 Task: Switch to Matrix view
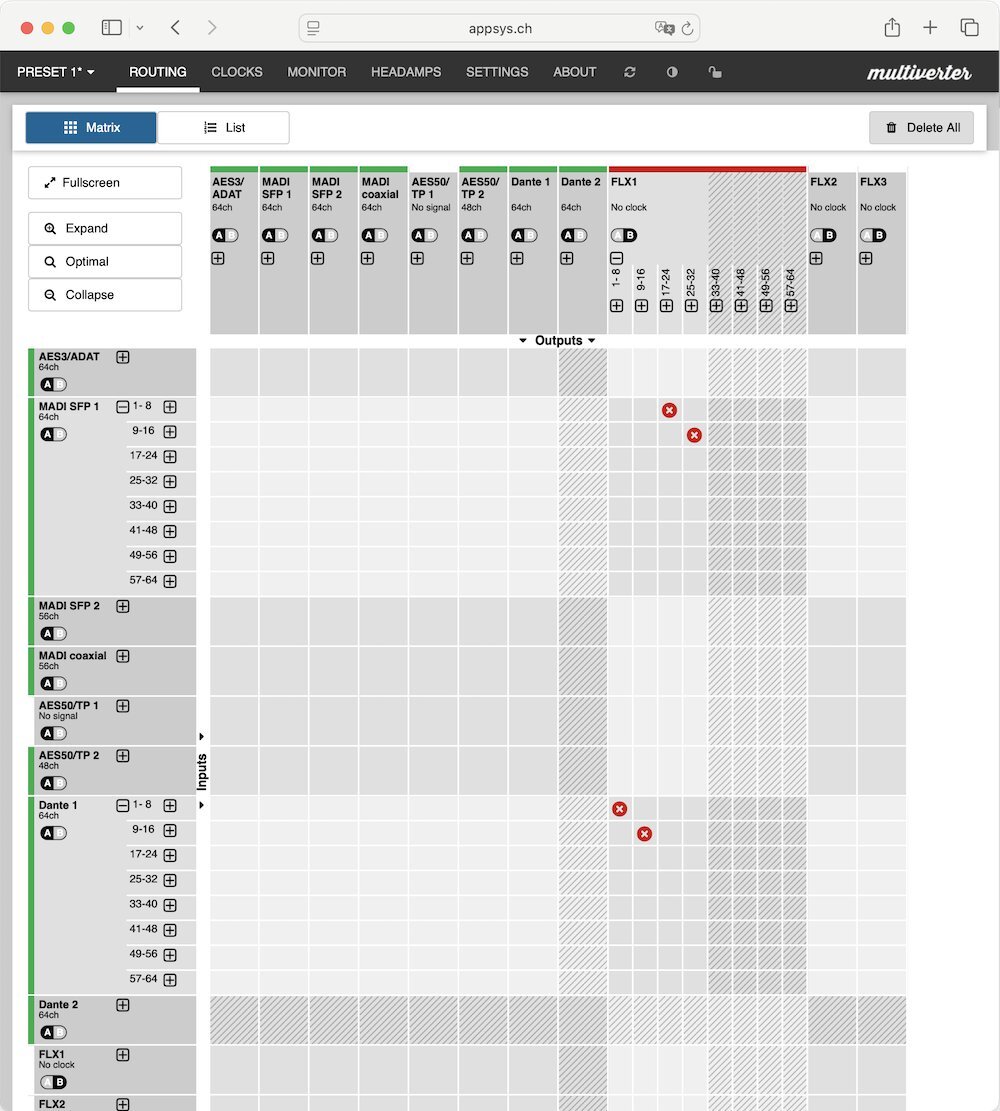coord(91,128)
